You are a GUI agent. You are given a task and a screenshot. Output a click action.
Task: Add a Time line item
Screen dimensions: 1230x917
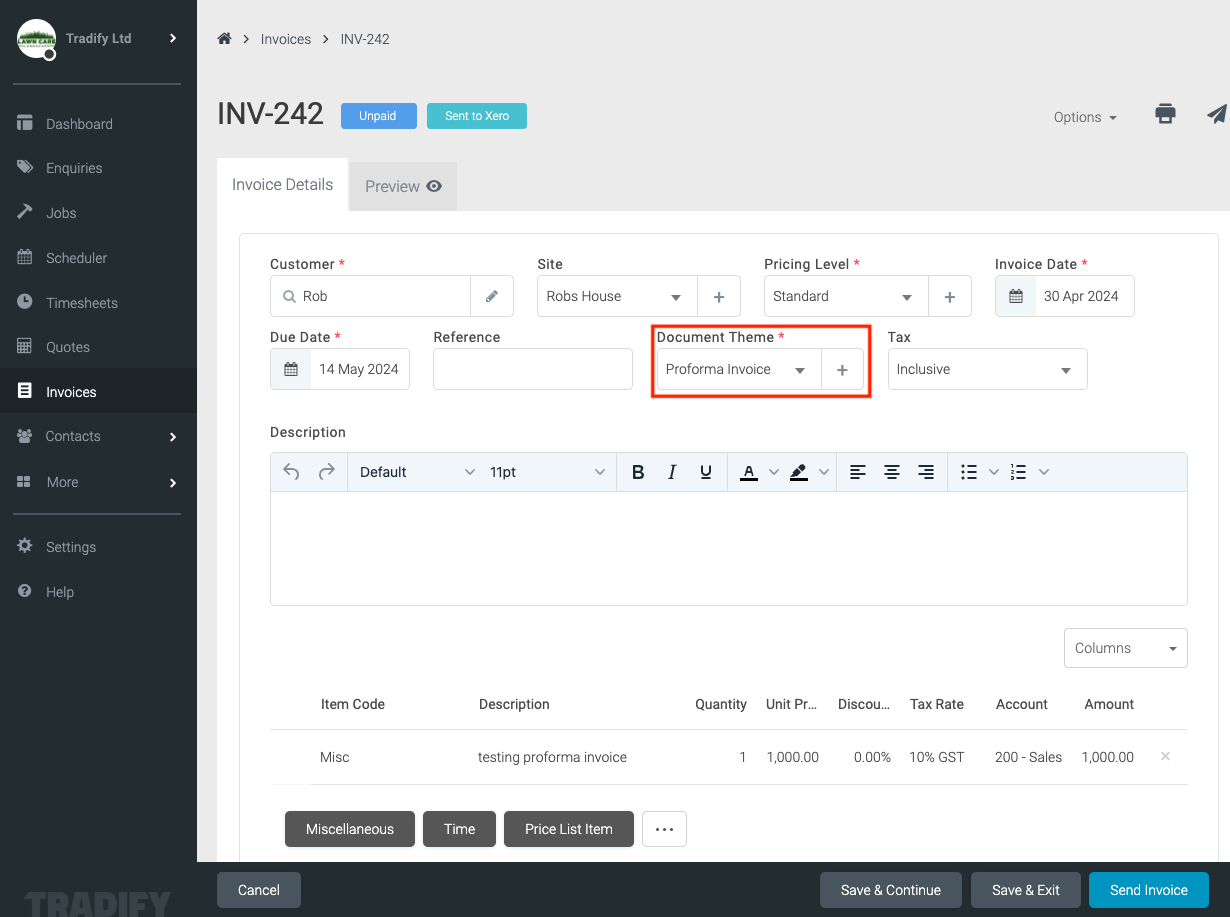460,829
